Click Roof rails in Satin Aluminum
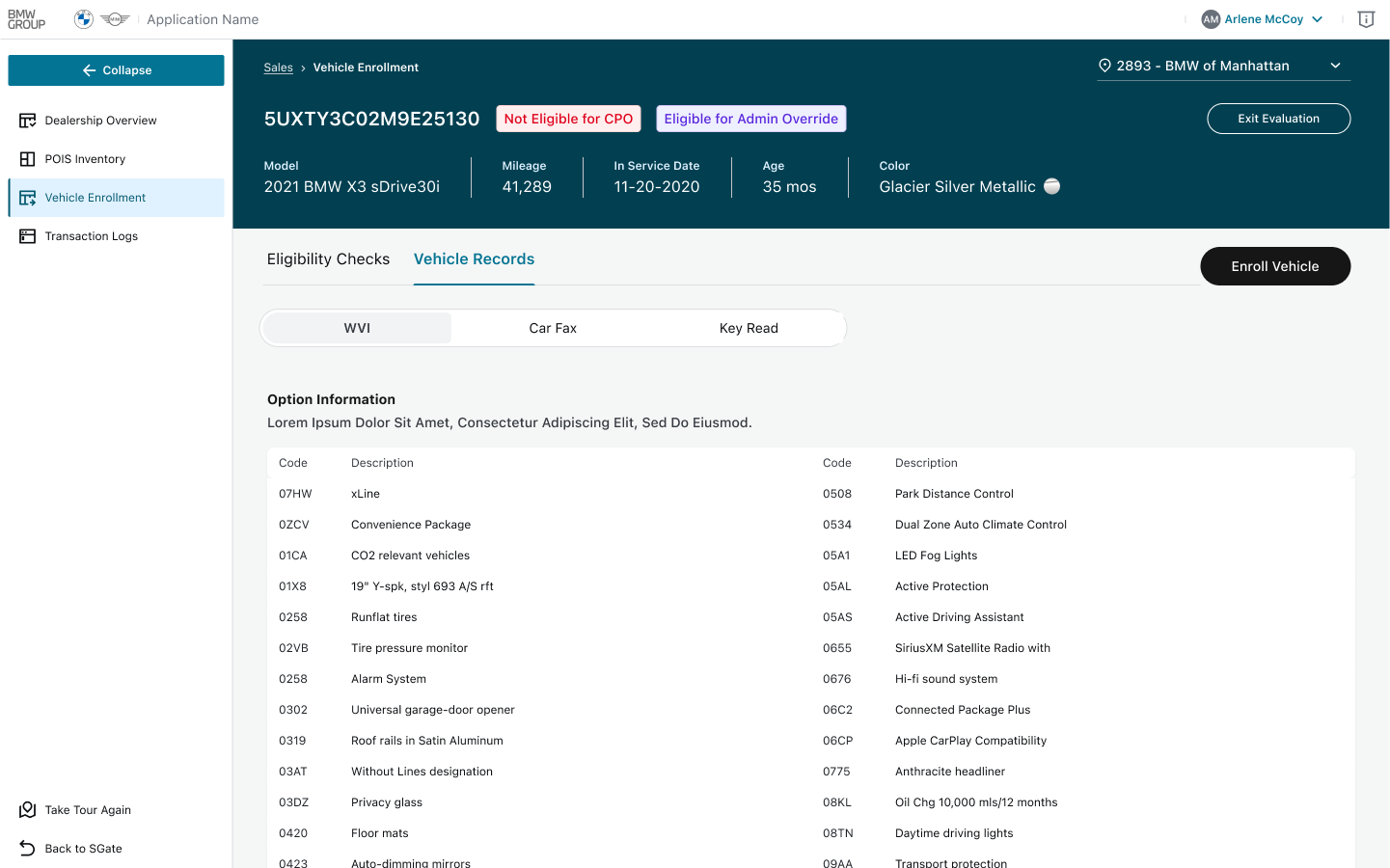 [427, 741]
